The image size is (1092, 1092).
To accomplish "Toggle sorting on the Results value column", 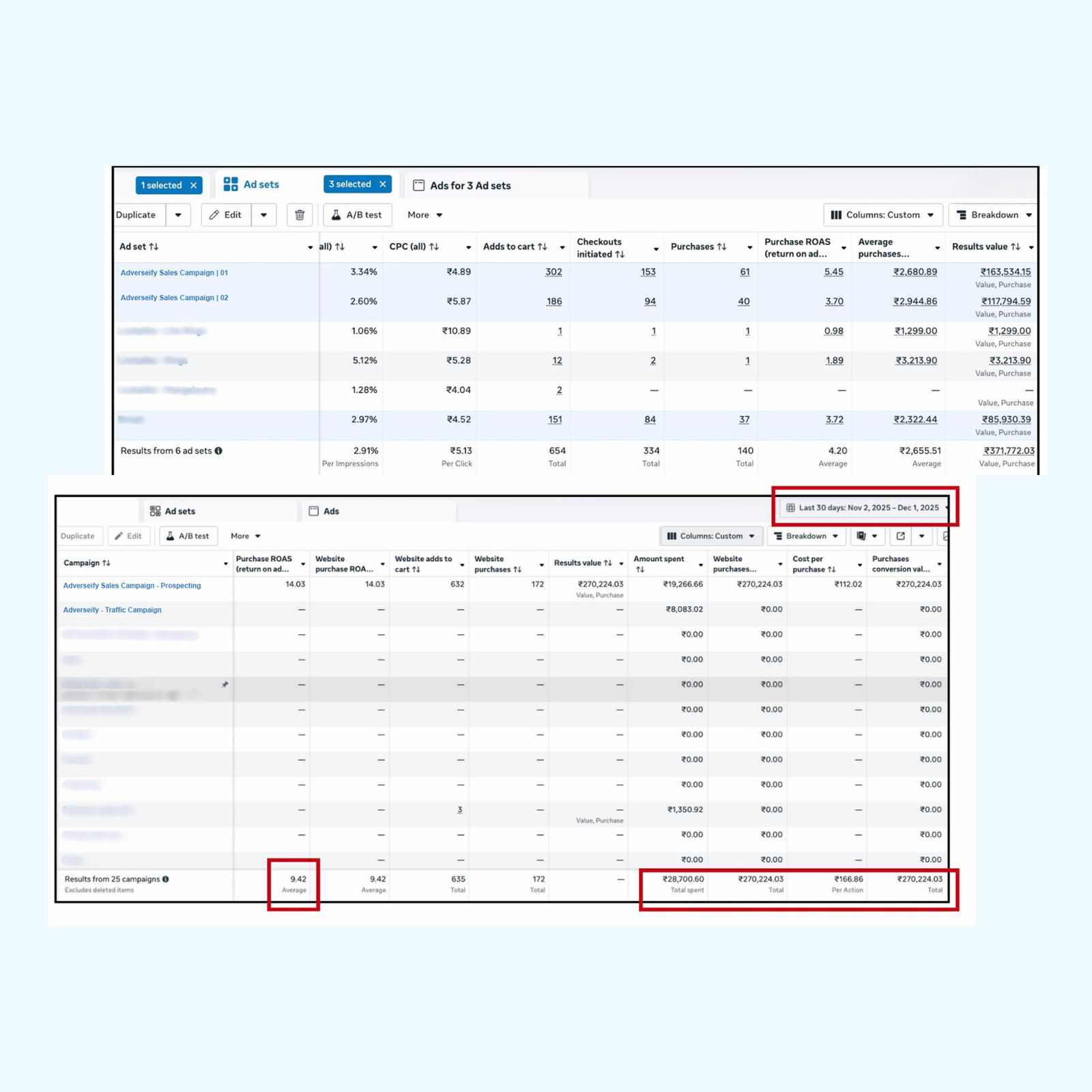I will tap(1014, 247).
